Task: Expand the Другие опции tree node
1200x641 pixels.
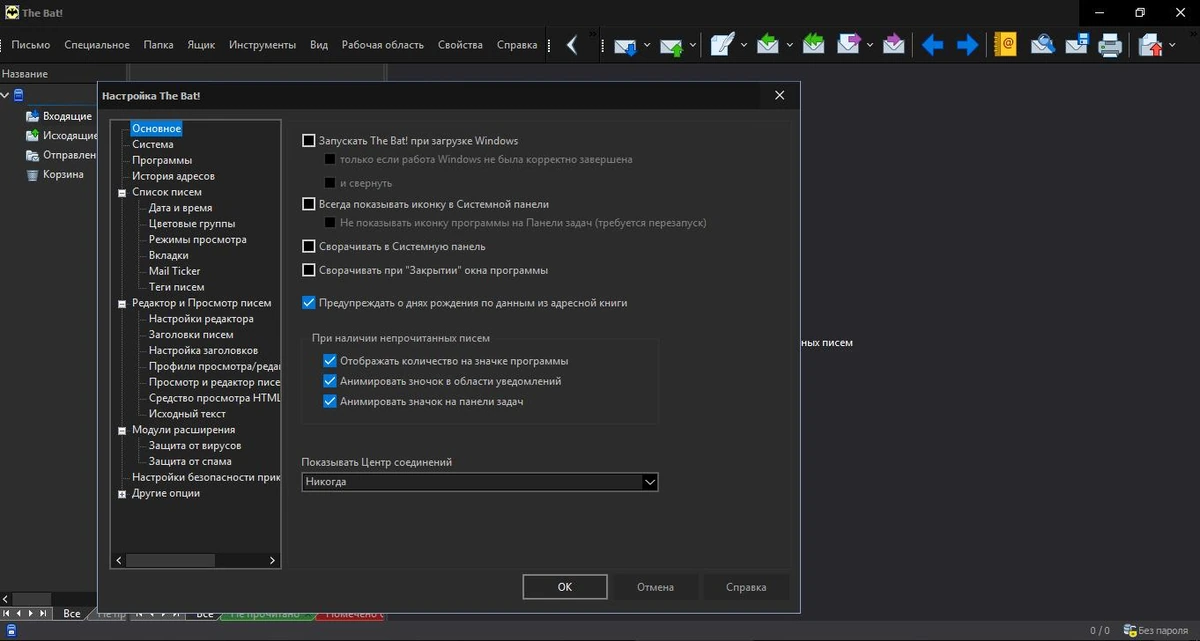Action: click(122, 494)
